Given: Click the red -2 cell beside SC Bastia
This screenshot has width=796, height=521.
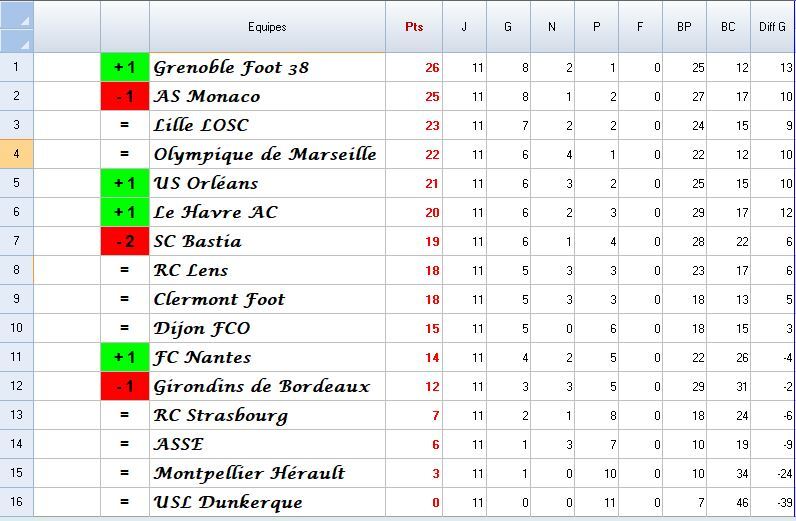Looking at the screenshot, I should [125, 242].
